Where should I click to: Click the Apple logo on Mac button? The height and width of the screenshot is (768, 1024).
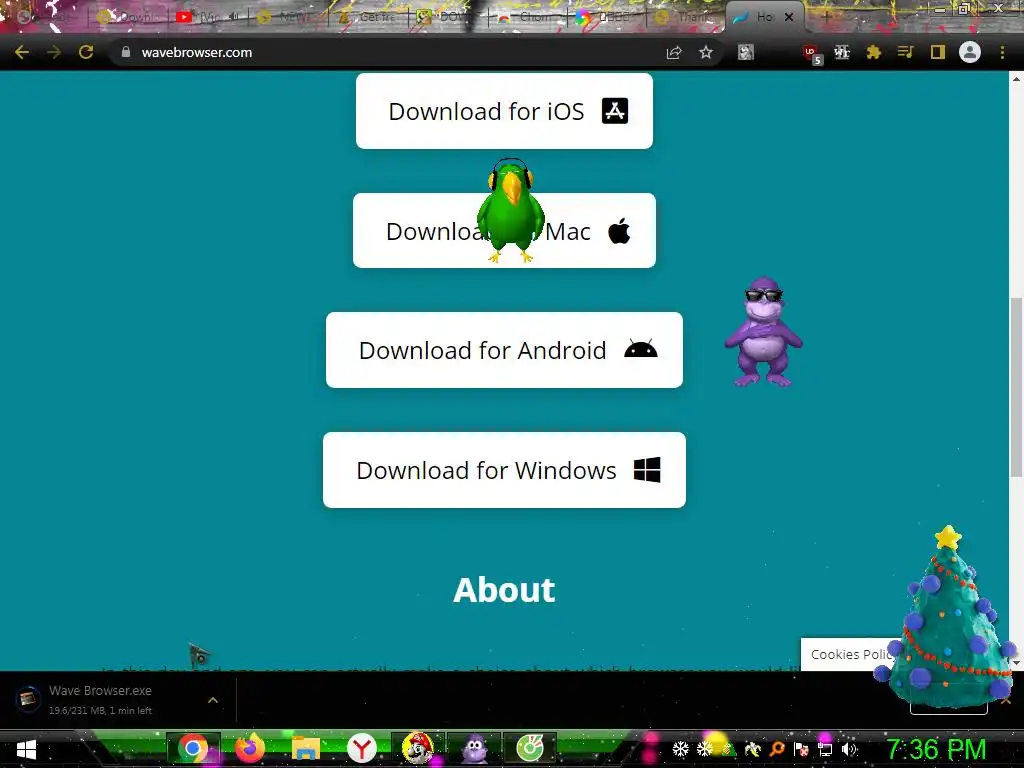tap(619, 231)
